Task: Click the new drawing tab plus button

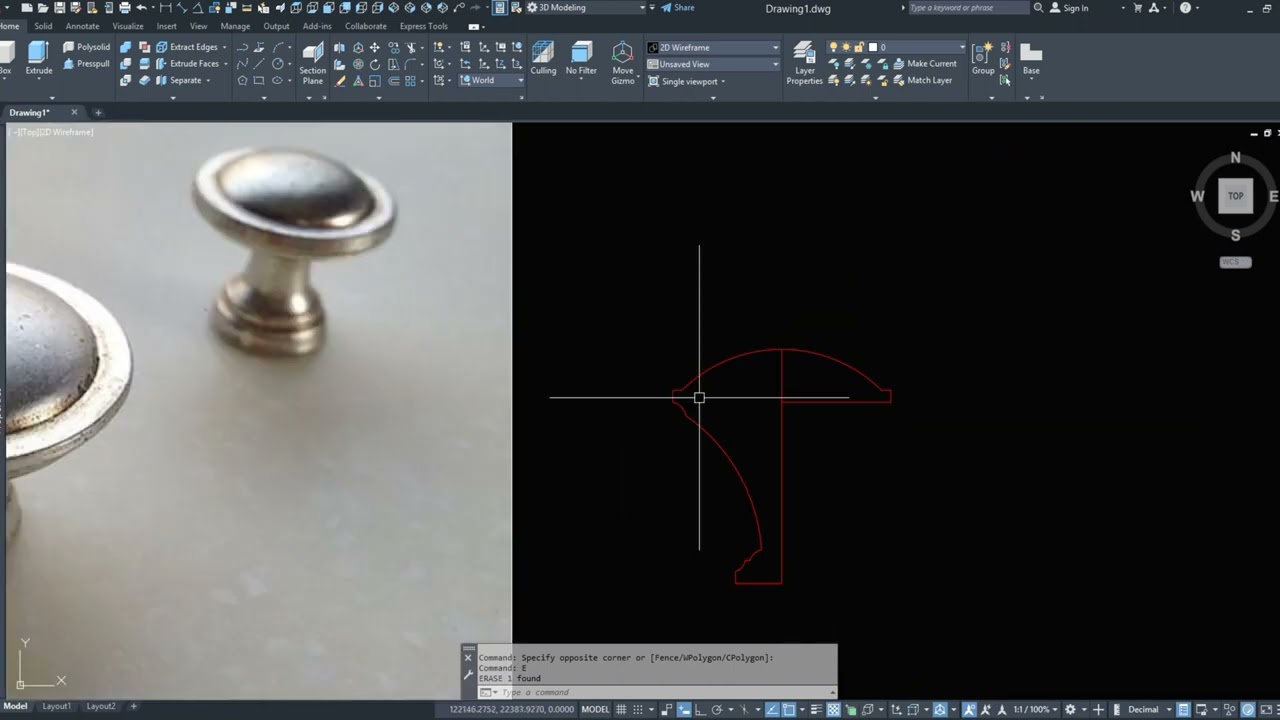Action: point(98,113)
